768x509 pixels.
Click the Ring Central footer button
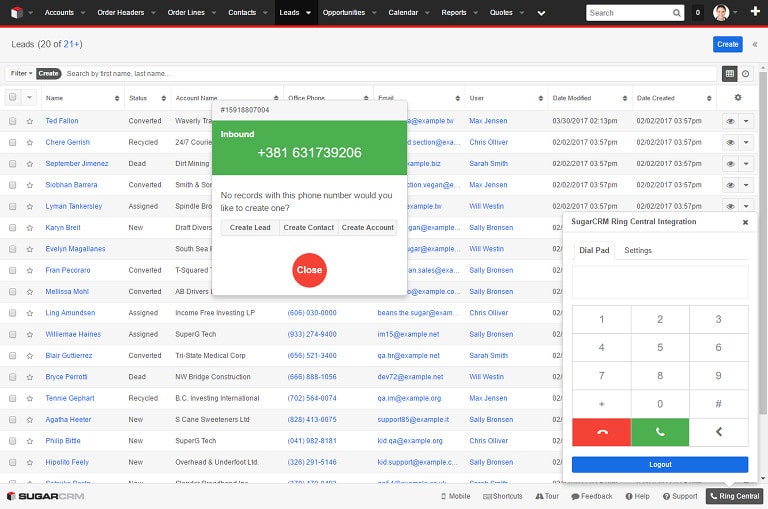[734, 496]
